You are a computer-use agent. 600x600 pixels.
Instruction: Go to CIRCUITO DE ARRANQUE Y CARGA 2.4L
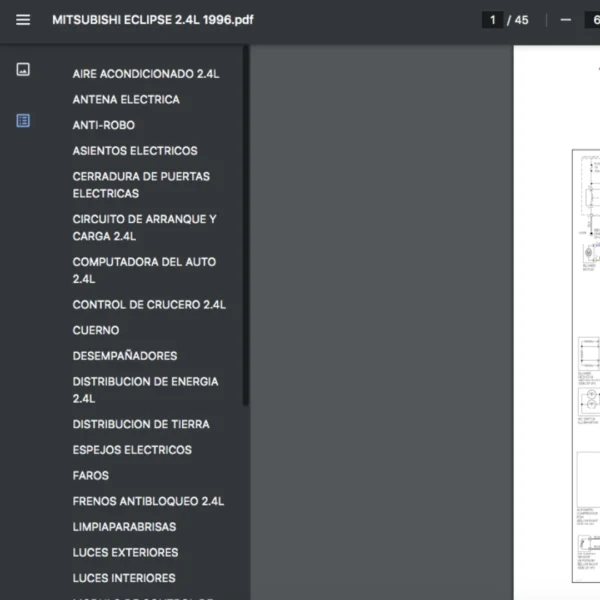(145, 228)
